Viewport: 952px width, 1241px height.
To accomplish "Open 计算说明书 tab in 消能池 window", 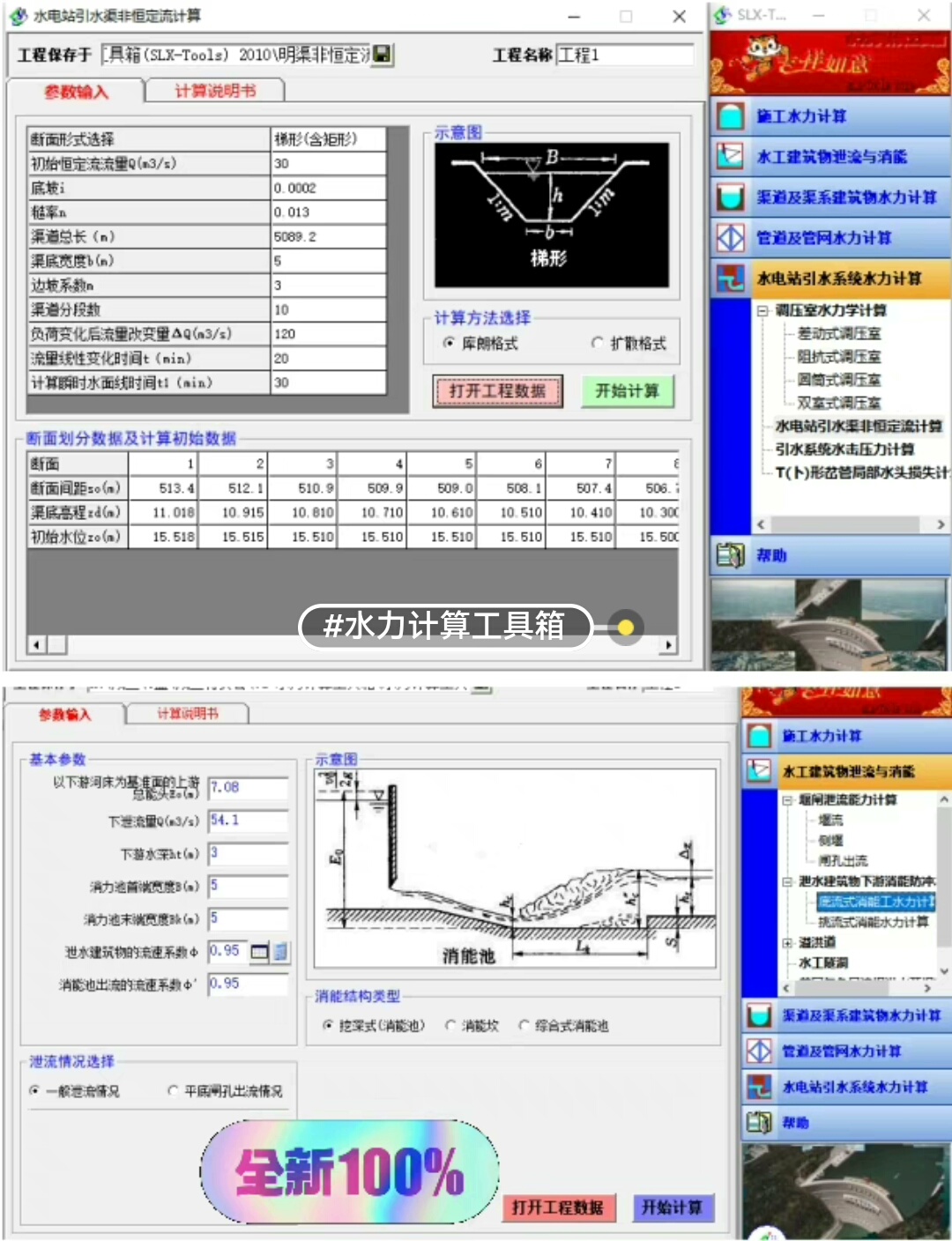I will click(188, 714).
